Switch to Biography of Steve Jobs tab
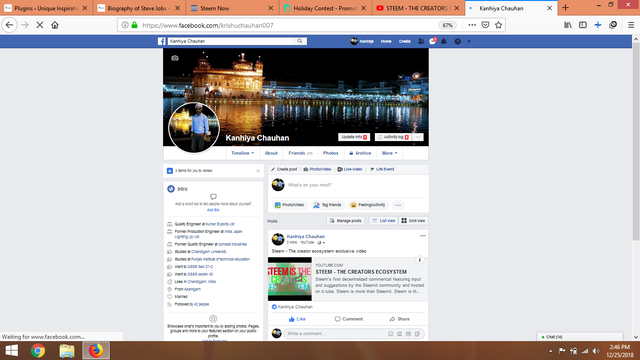Screen dimensions: 640x360 click(139, 8)
